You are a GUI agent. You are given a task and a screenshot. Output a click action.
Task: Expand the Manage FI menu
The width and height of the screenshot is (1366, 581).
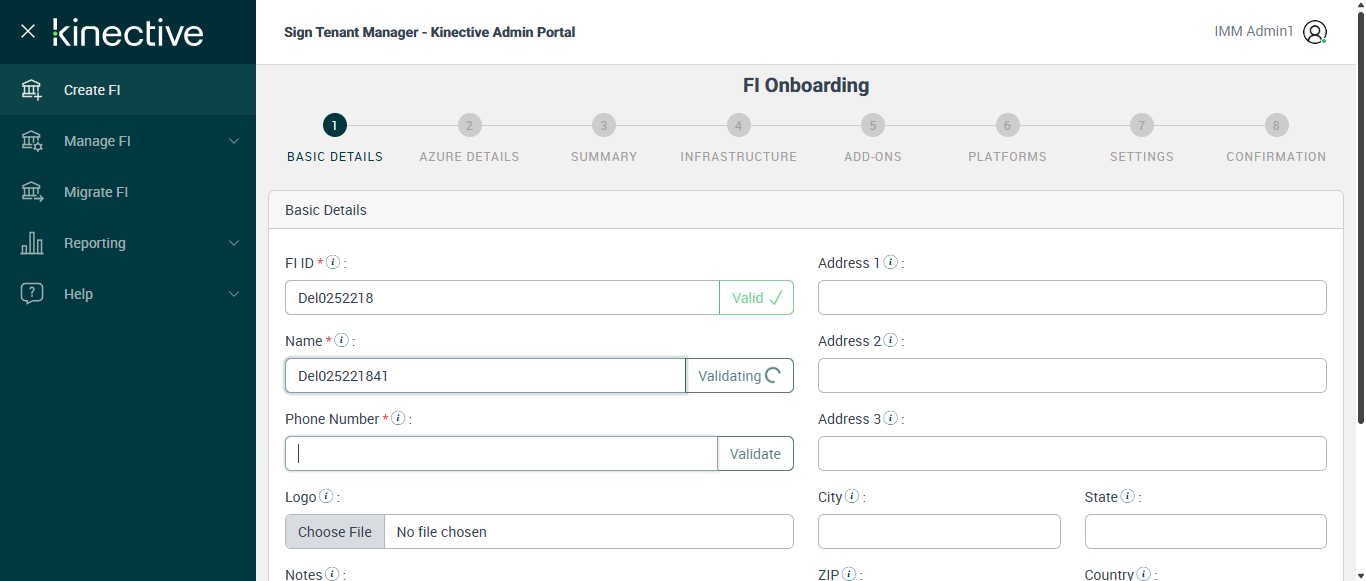(234, 141)
